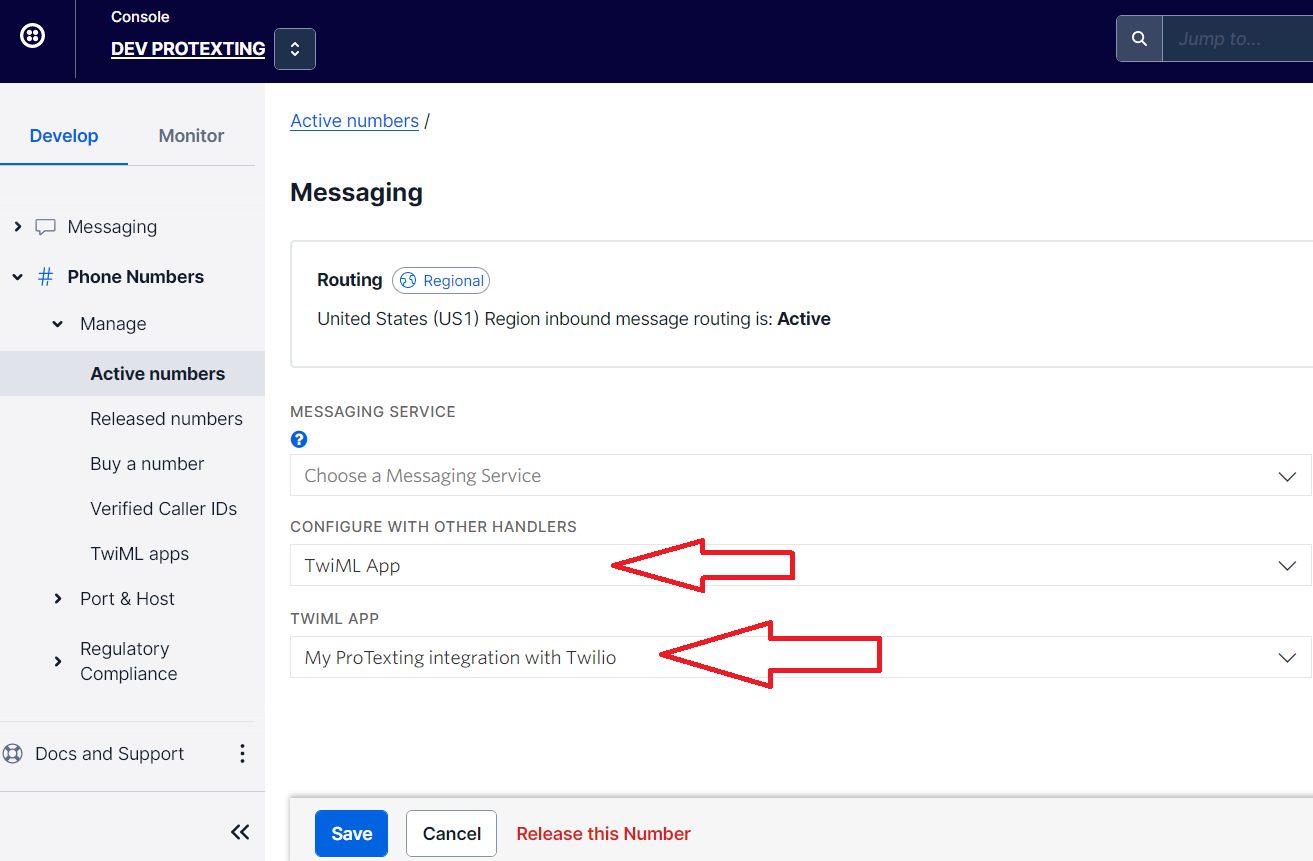Image resolution: width=1313 pixels, height=861 pixels.
Task: Switch to the Develop tab
Action: coord(64,136)
